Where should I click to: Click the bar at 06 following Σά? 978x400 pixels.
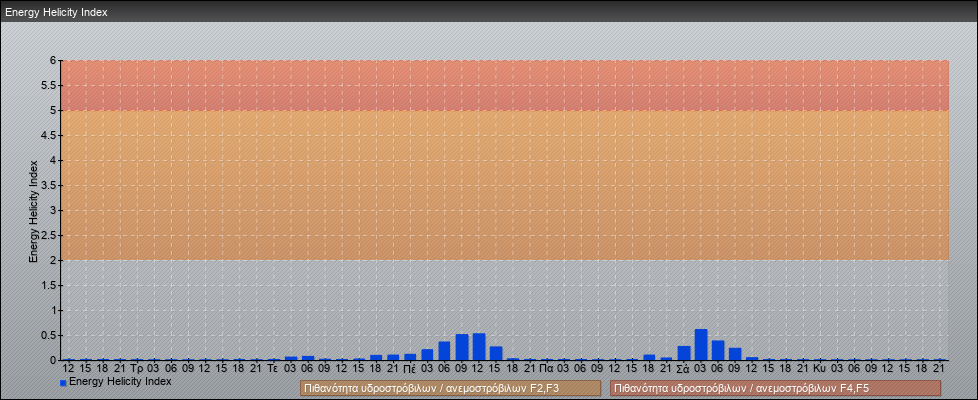point(718,350)
